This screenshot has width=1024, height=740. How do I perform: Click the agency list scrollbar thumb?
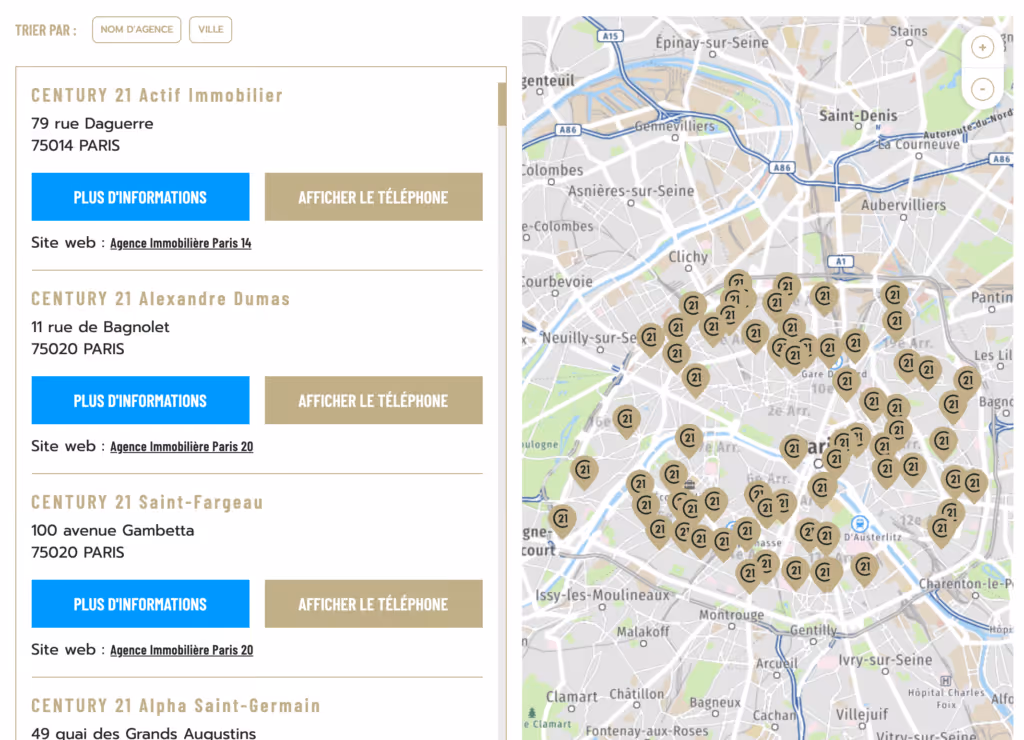point(502,104)
